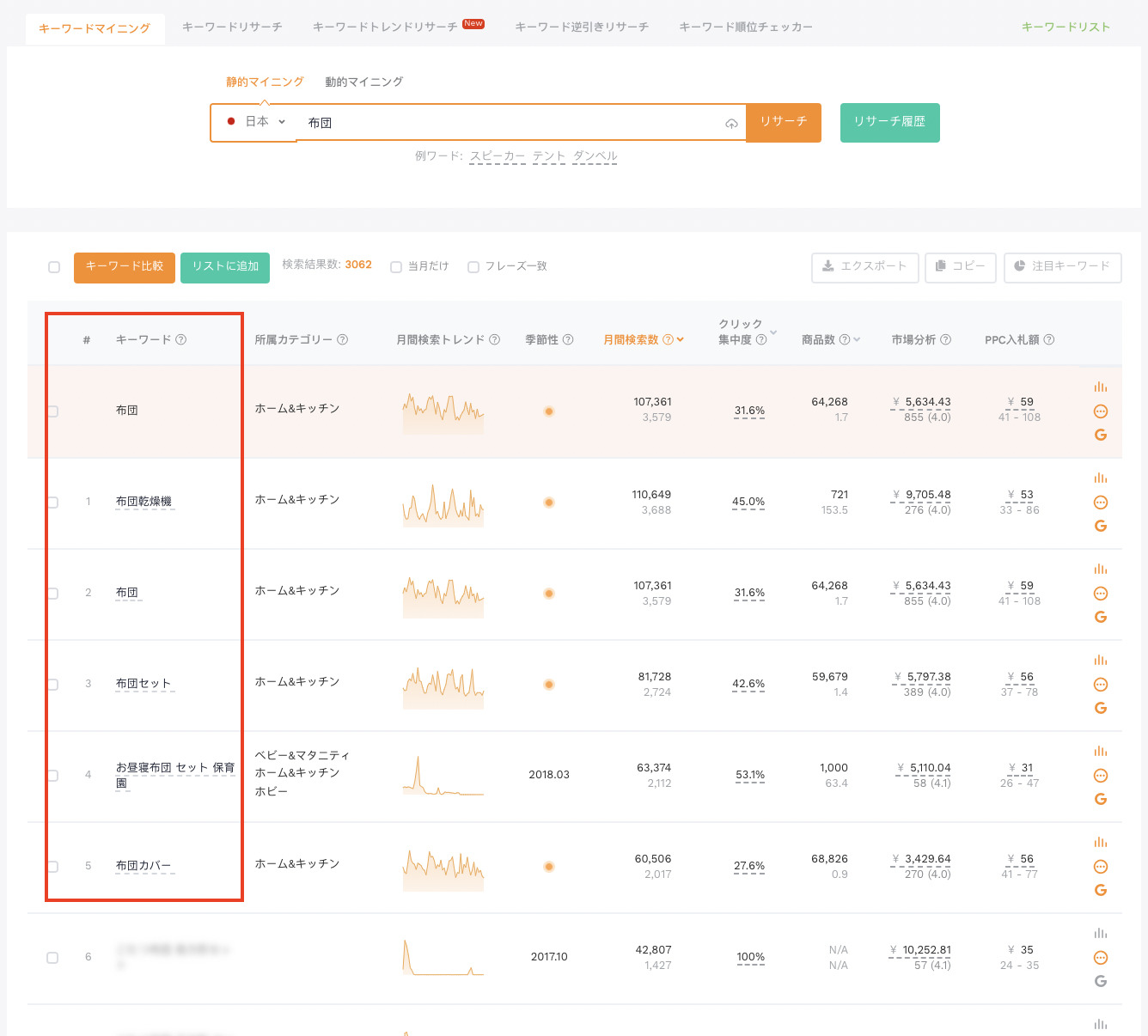Click help icon next to PPC入札額 header
This screenshot has height=1036, width=1148.
[x=1049, y=339]
